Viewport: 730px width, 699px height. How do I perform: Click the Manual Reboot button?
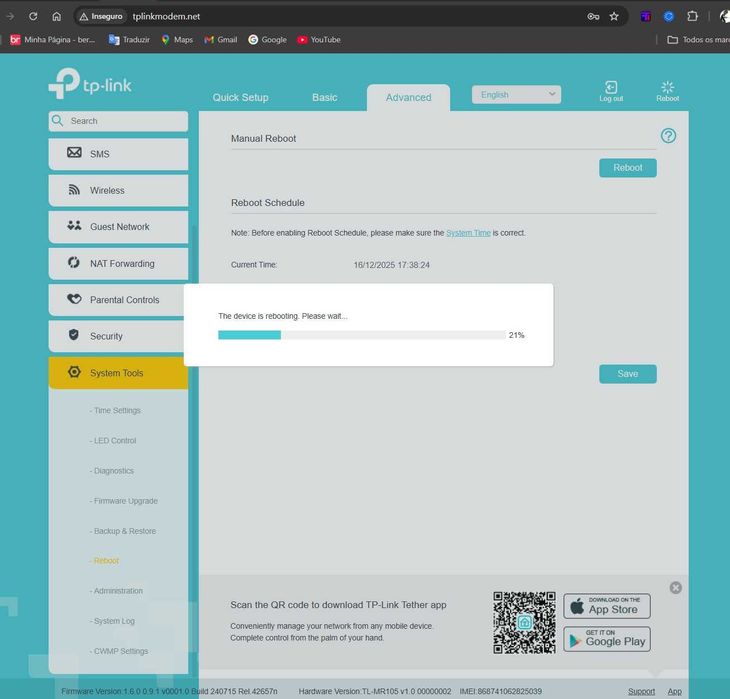(x=628, y=168)
